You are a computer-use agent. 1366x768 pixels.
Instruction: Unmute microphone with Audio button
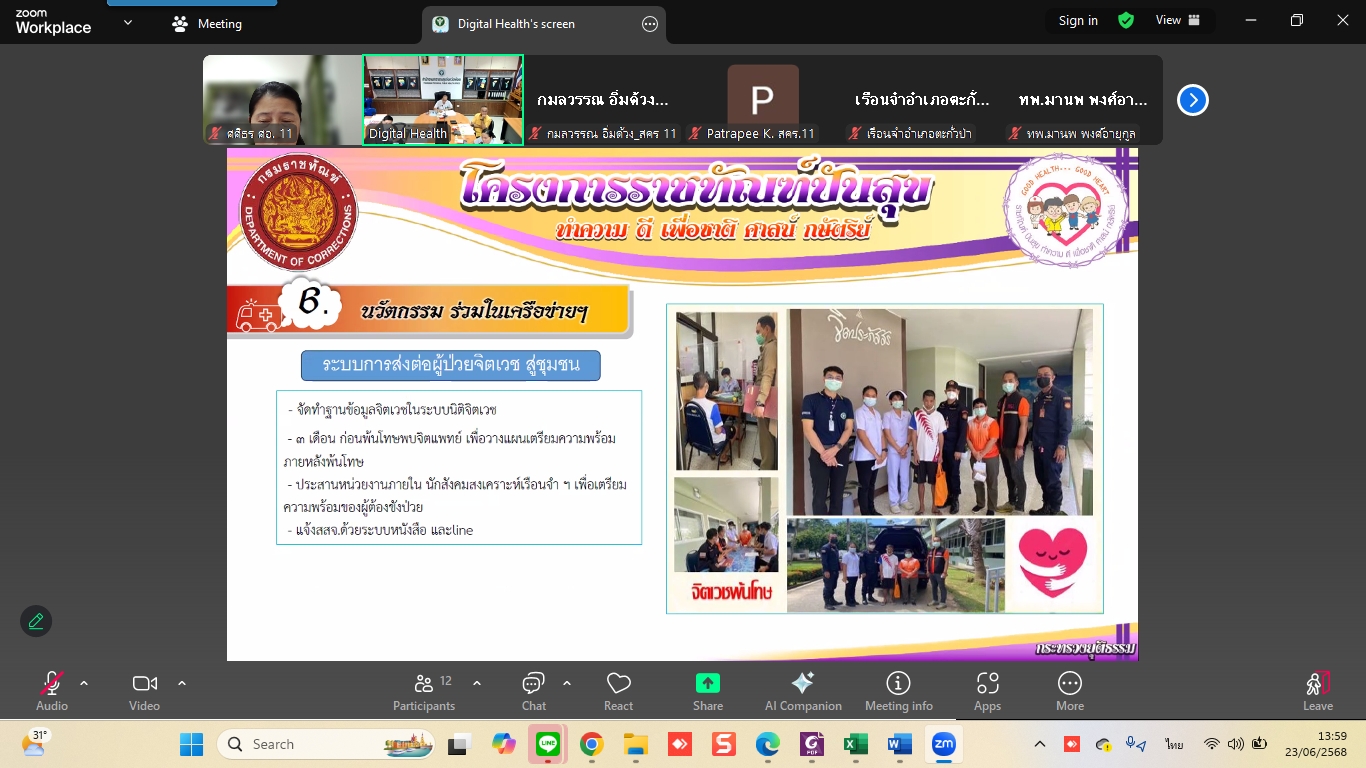[52, 691]
